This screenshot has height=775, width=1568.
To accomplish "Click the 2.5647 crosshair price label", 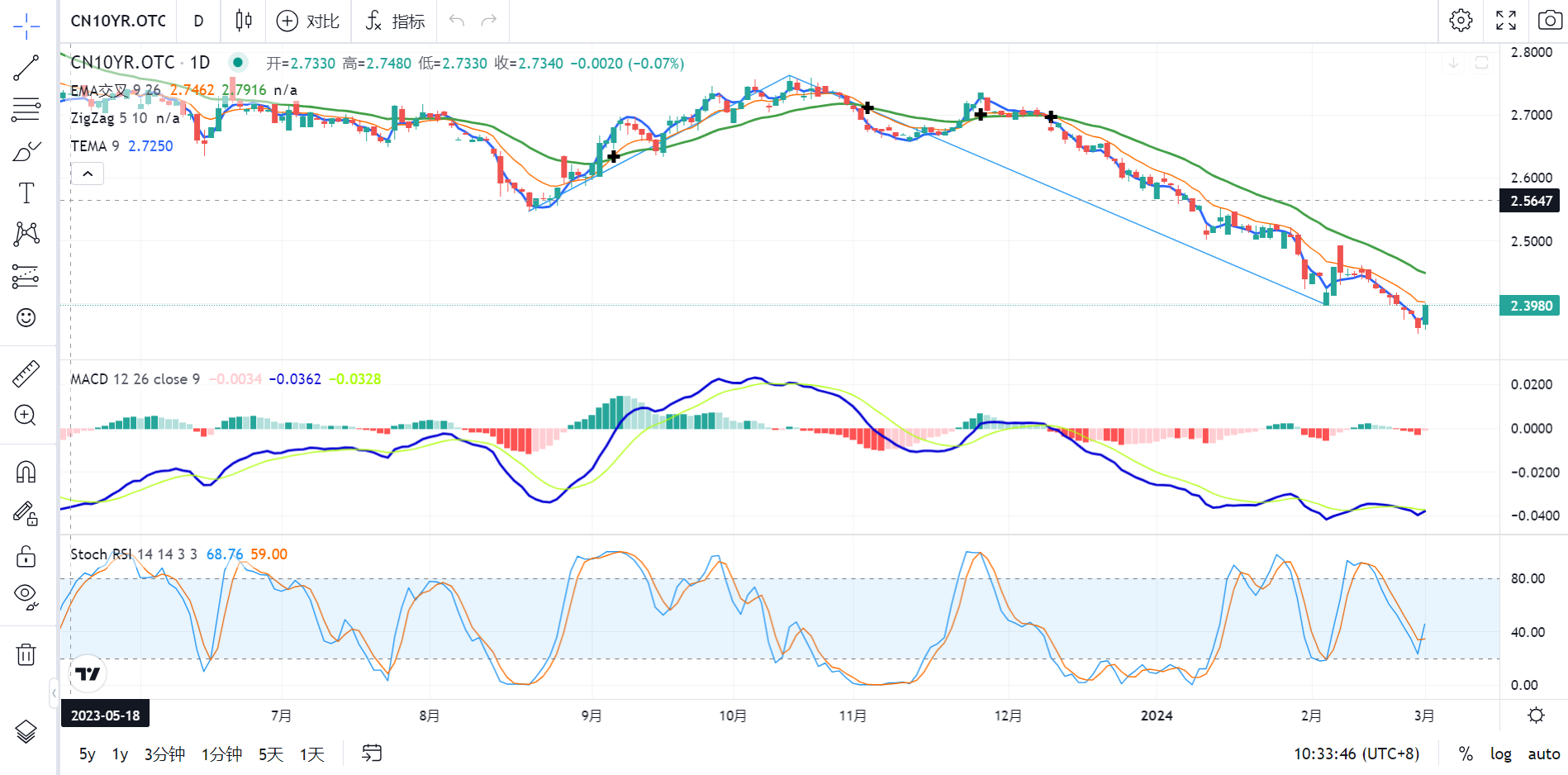I will pos(1532,201).
